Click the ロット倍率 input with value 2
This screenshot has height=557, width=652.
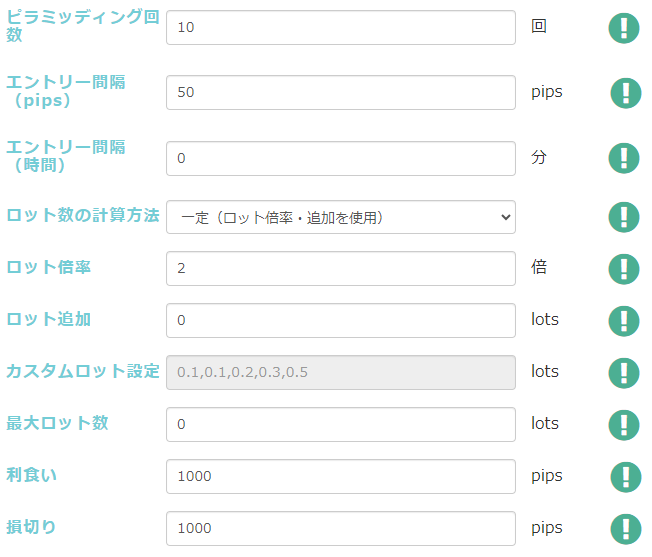coord(341,268)
